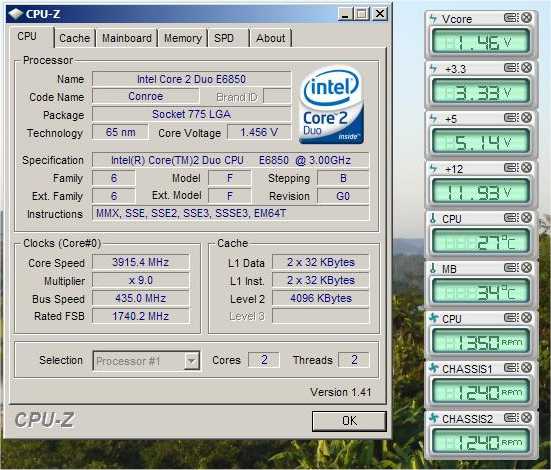Viewport: 551px width, 470px height.
Task: Close the +12 voltage gadget
Action: point(526,168)
